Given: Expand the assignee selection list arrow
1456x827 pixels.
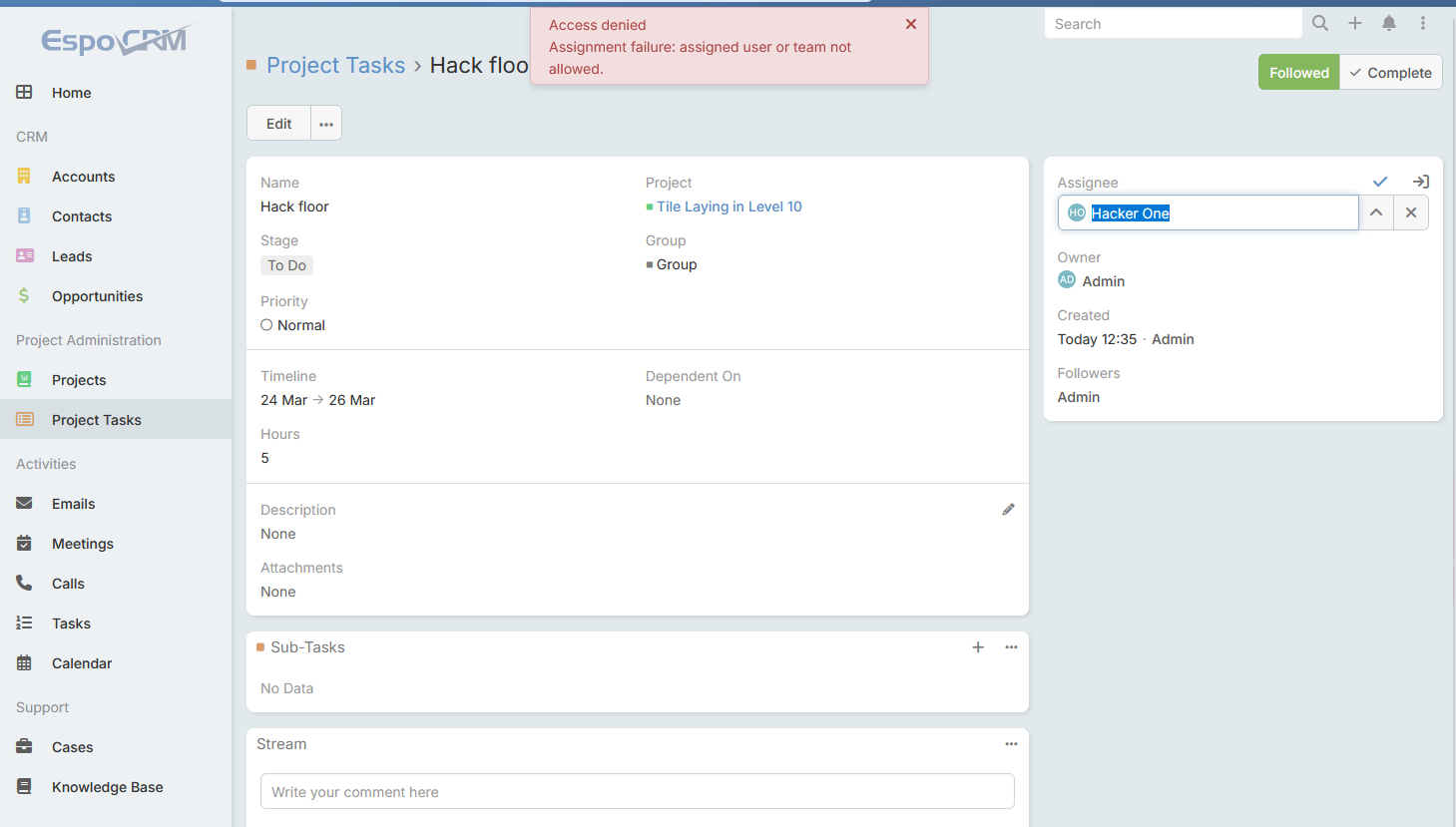Looking at the screenshot, I should 1375,212.
